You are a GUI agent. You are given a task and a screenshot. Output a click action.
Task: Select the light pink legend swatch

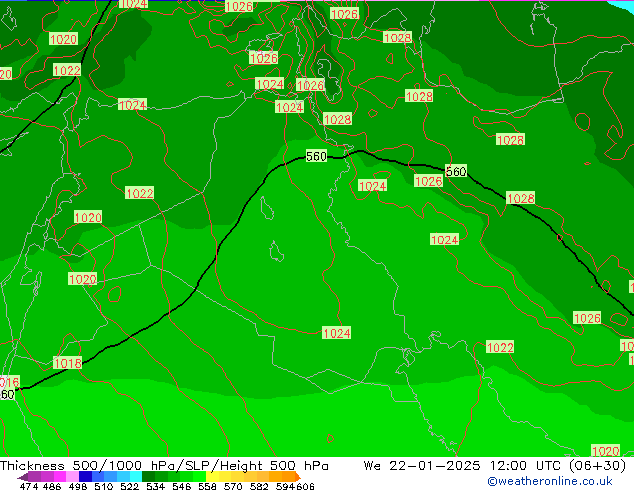click(x=72, y=477)
